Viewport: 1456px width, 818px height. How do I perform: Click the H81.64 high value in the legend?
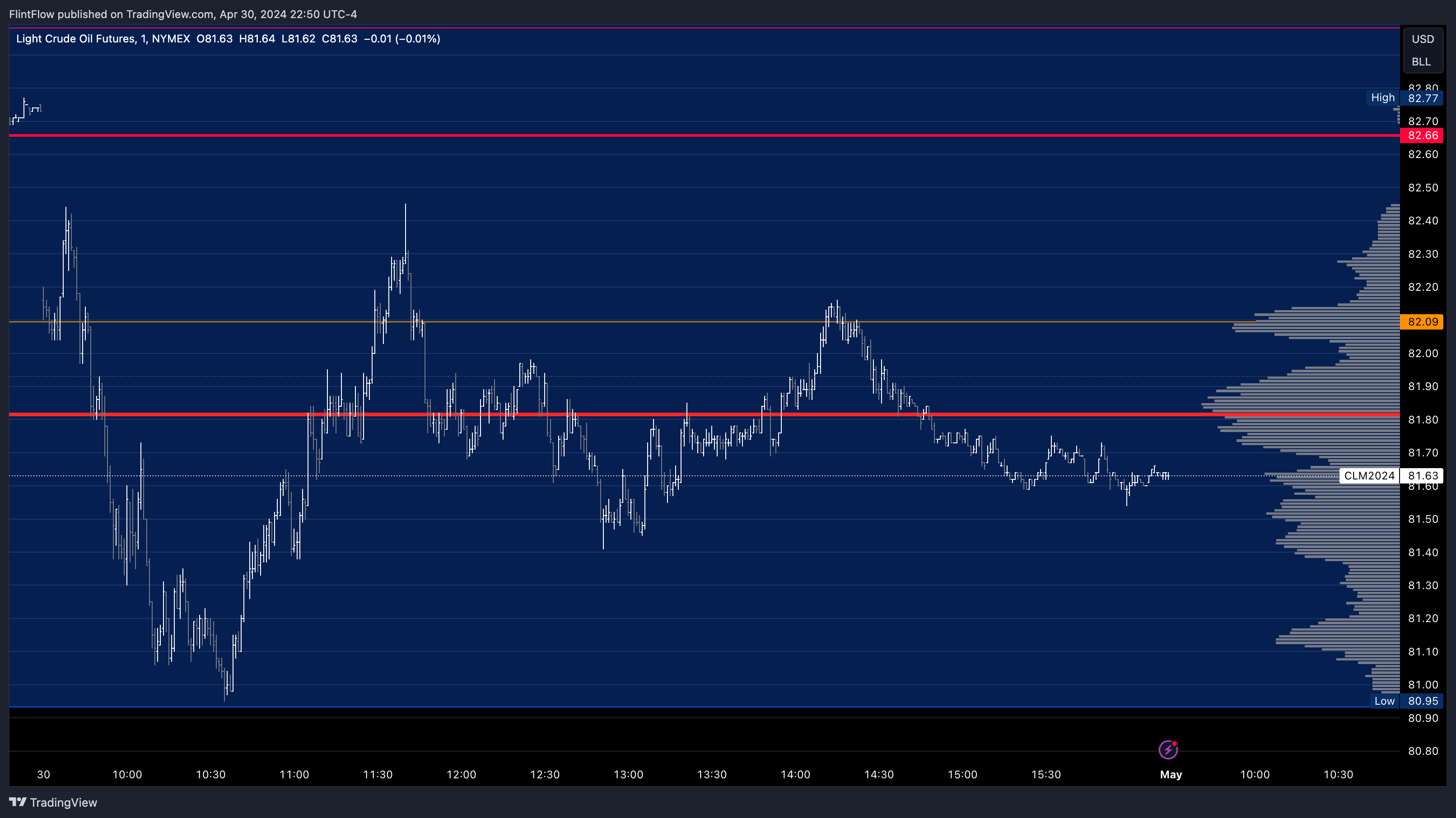coord(257,38)
